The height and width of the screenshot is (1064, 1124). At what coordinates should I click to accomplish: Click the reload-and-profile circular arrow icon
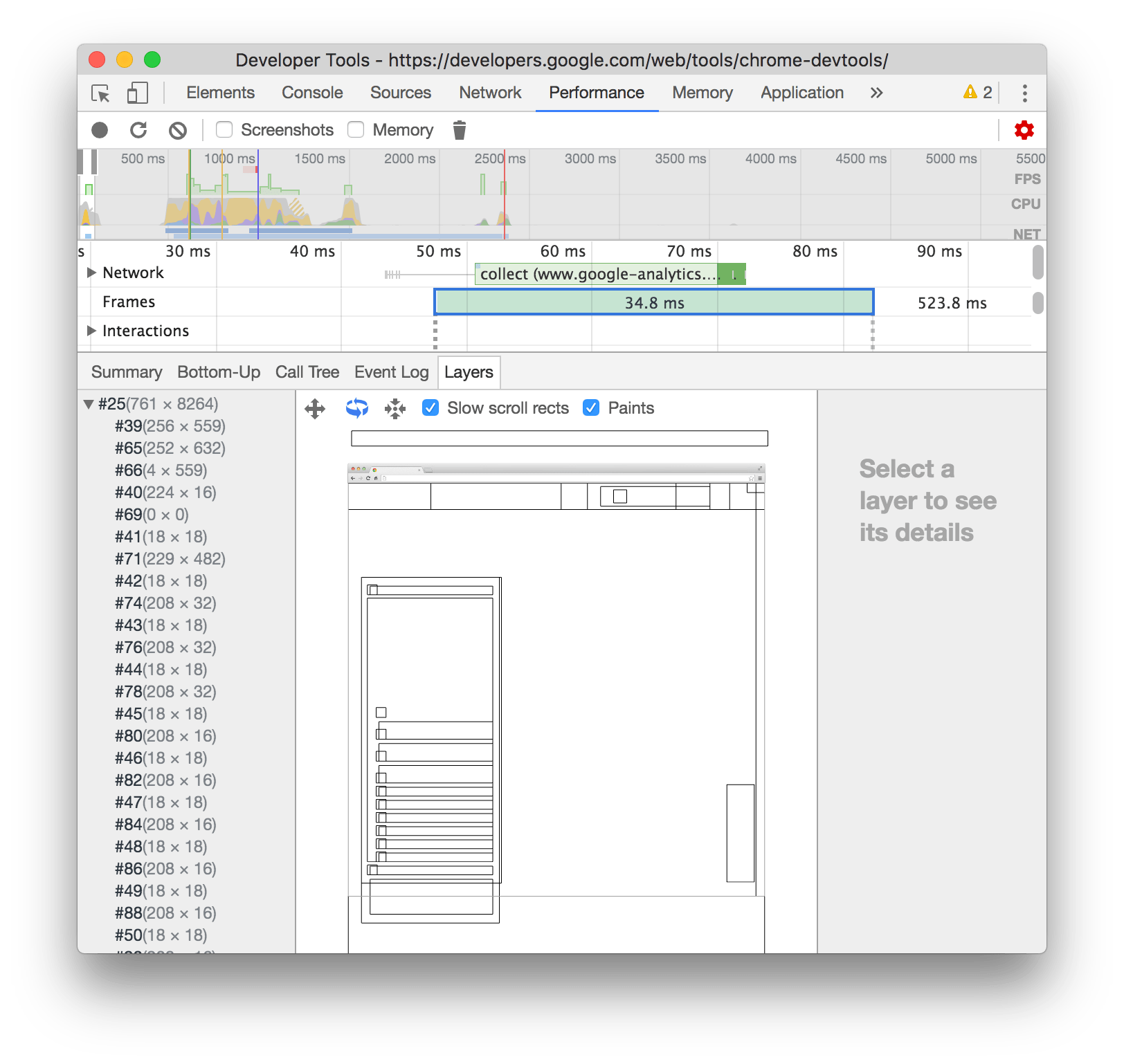(139, 129)
